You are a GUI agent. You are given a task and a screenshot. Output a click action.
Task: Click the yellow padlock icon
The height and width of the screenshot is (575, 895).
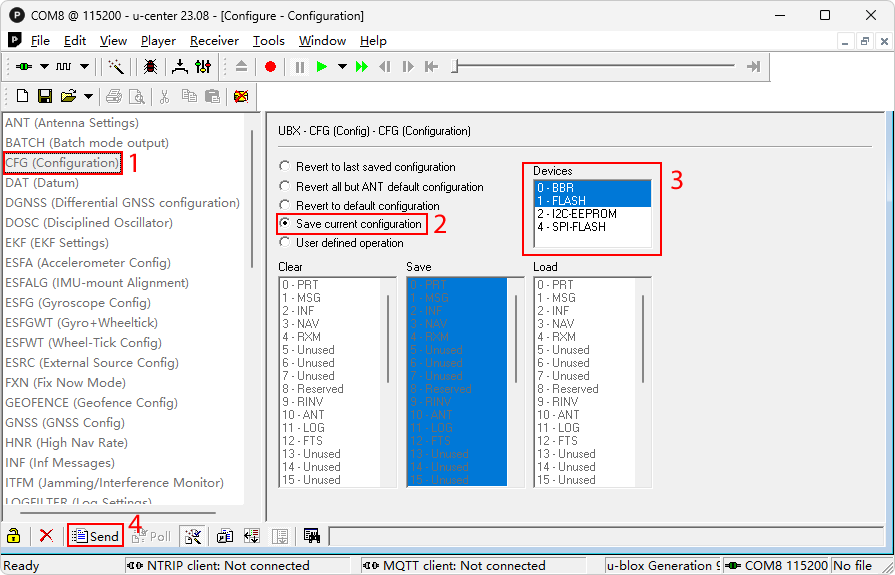(14, 536)
